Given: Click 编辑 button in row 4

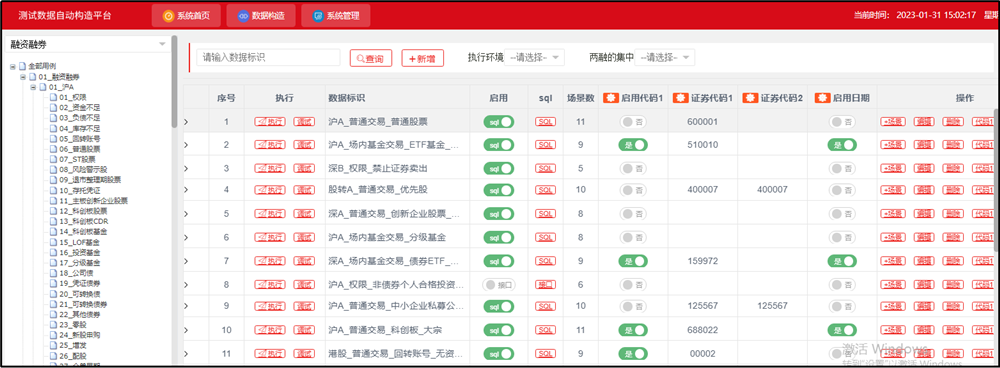Looking at the screenshot, I should pos(924,190).
